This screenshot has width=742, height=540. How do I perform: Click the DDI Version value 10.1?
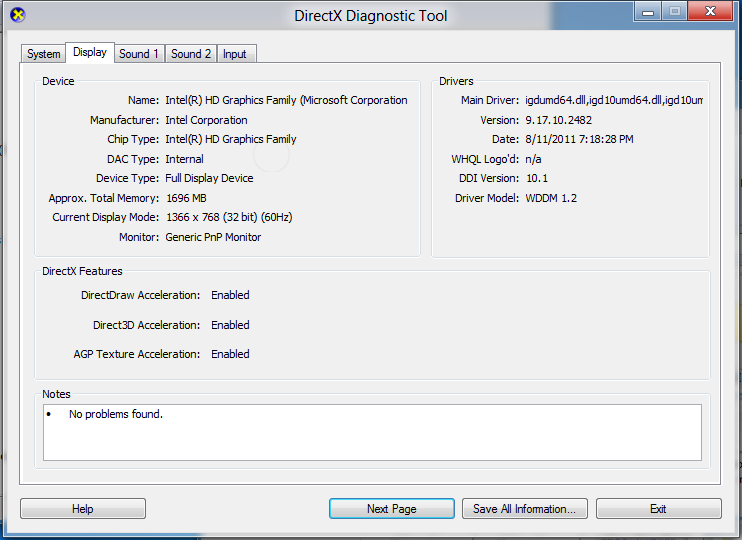pyautogui.click(x=537, y=178)
